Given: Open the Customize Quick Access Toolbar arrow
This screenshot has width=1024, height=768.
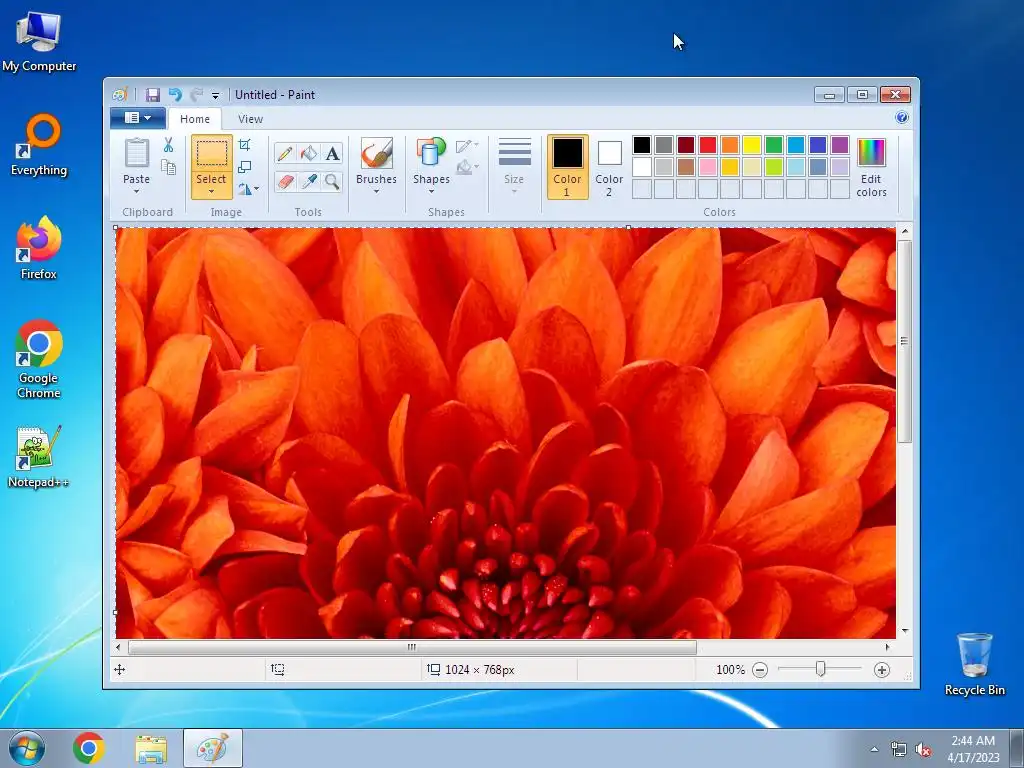Looking at the screenshot, I should click(215, 95).
